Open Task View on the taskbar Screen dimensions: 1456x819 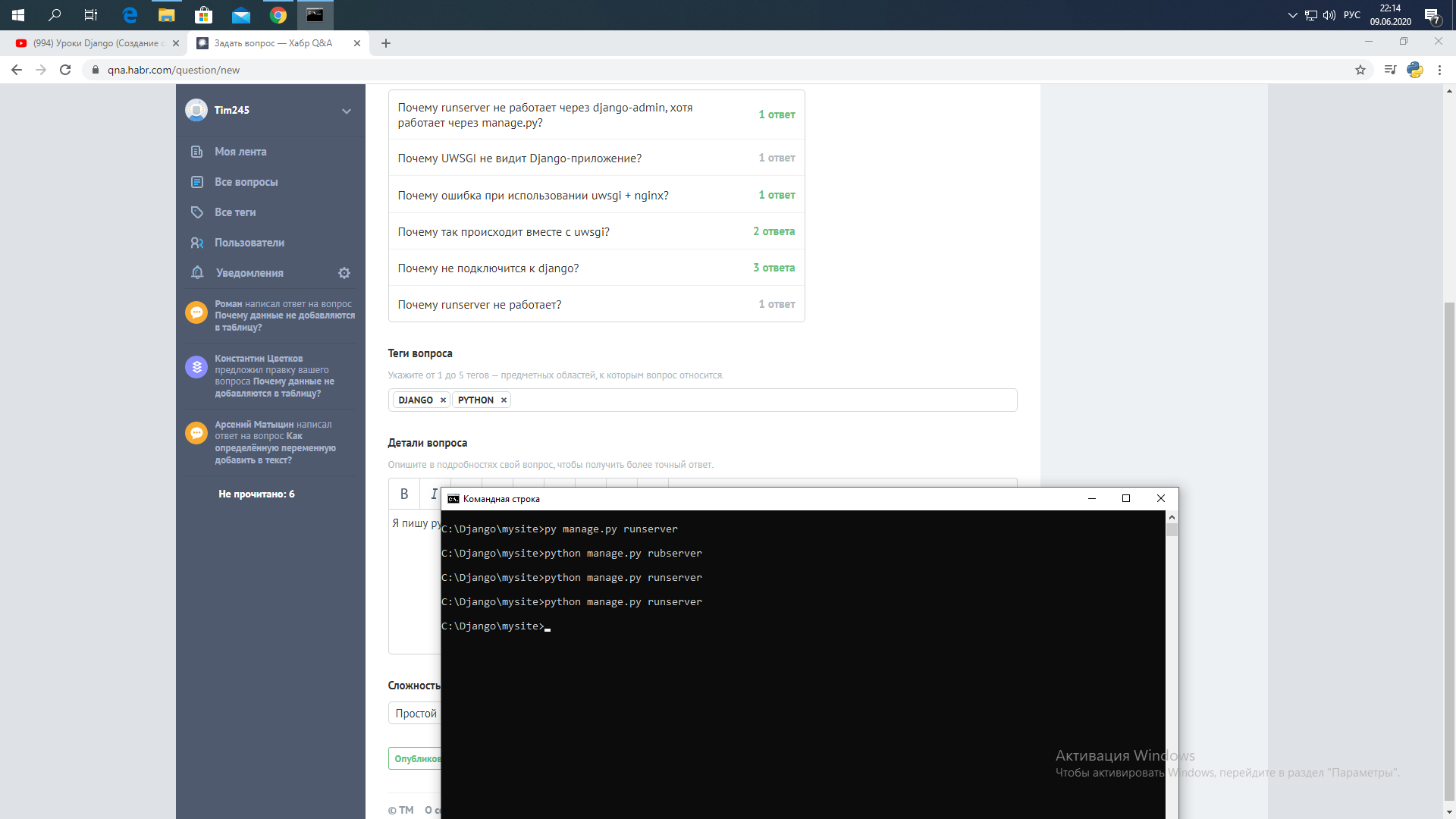(91, 14)
